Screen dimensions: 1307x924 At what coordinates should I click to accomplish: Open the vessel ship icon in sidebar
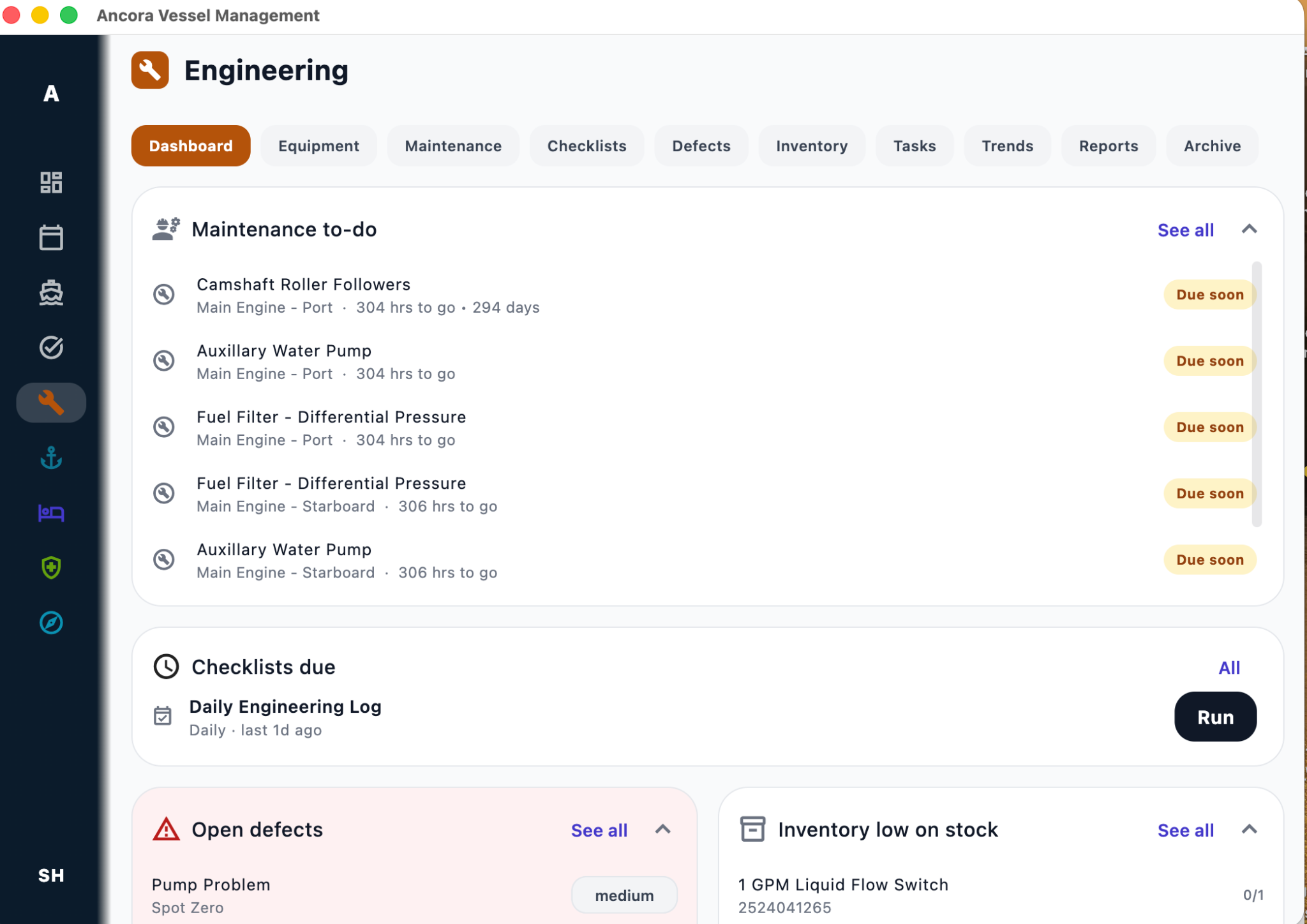[x=51, y=293]
